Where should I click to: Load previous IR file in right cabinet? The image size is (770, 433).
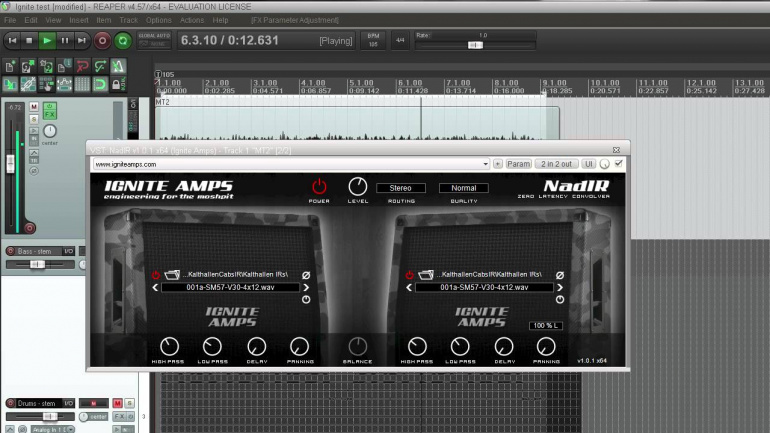(408, 287)
